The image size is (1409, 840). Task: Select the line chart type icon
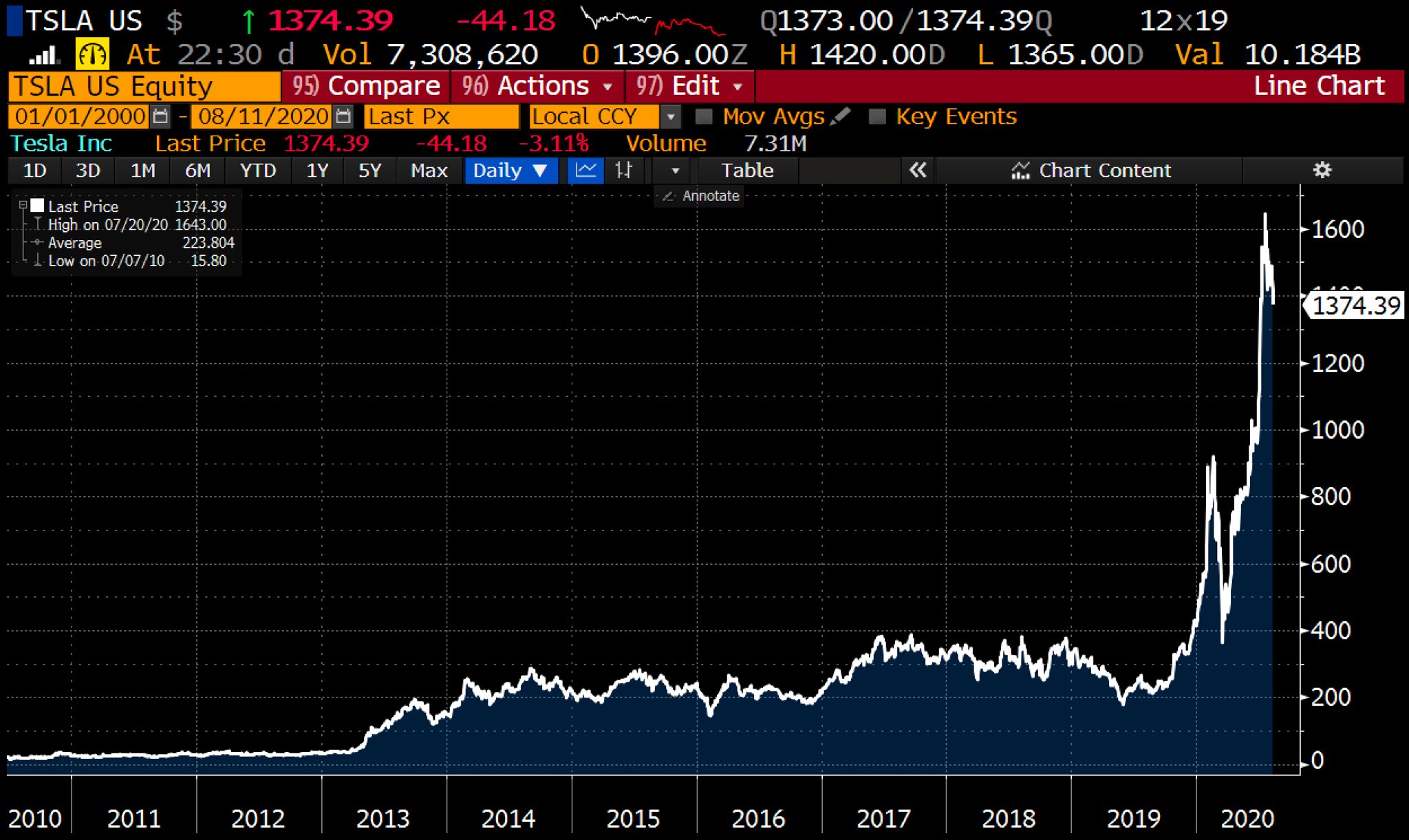point(585,170)
